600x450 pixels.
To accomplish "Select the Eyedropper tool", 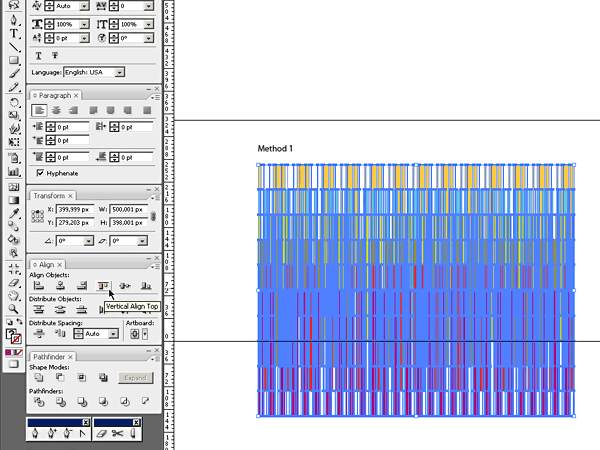I will [x=14, y=214].
